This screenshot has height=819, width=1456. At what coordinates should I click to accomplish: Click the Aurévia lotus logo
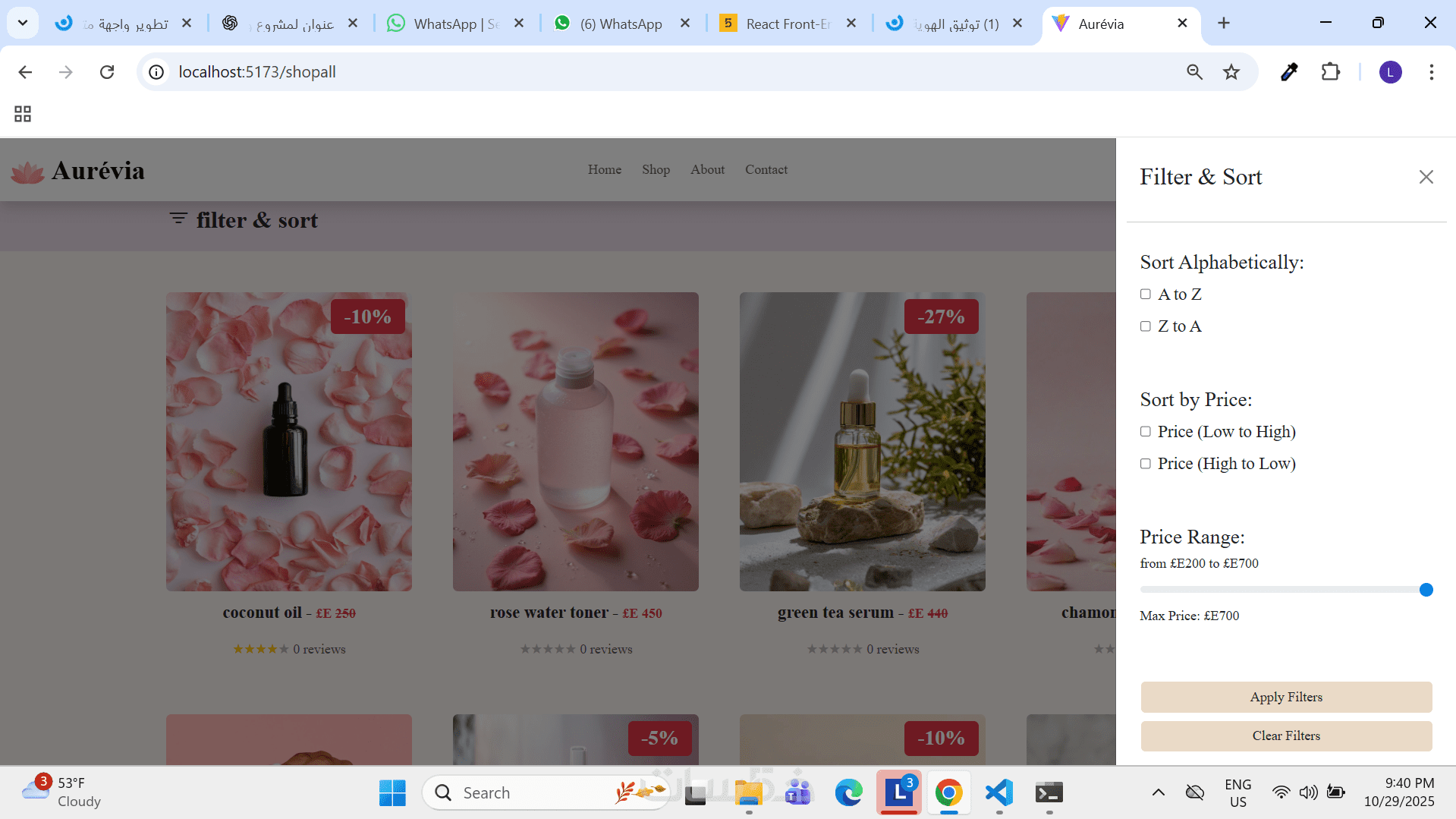pos(28,172)
